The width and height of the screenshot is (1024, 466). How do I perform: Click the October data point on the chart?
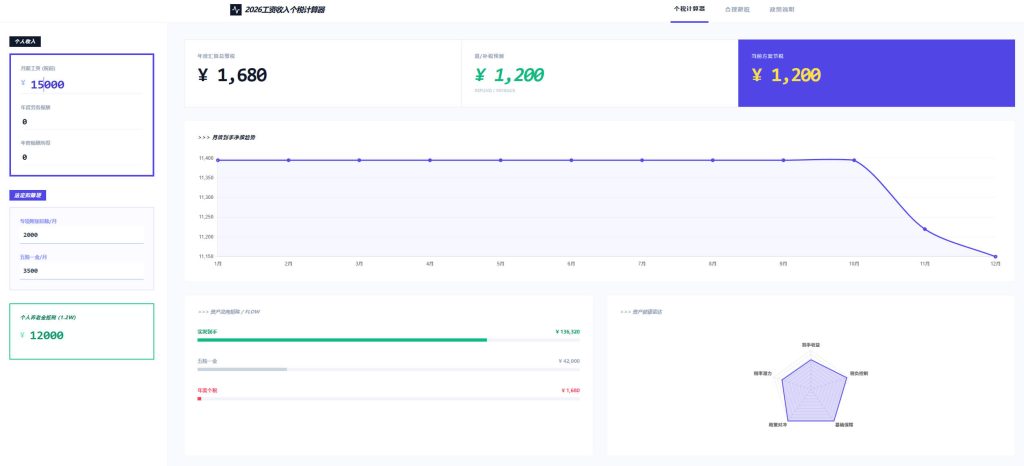pyautogui.click(x=854, y=159)
